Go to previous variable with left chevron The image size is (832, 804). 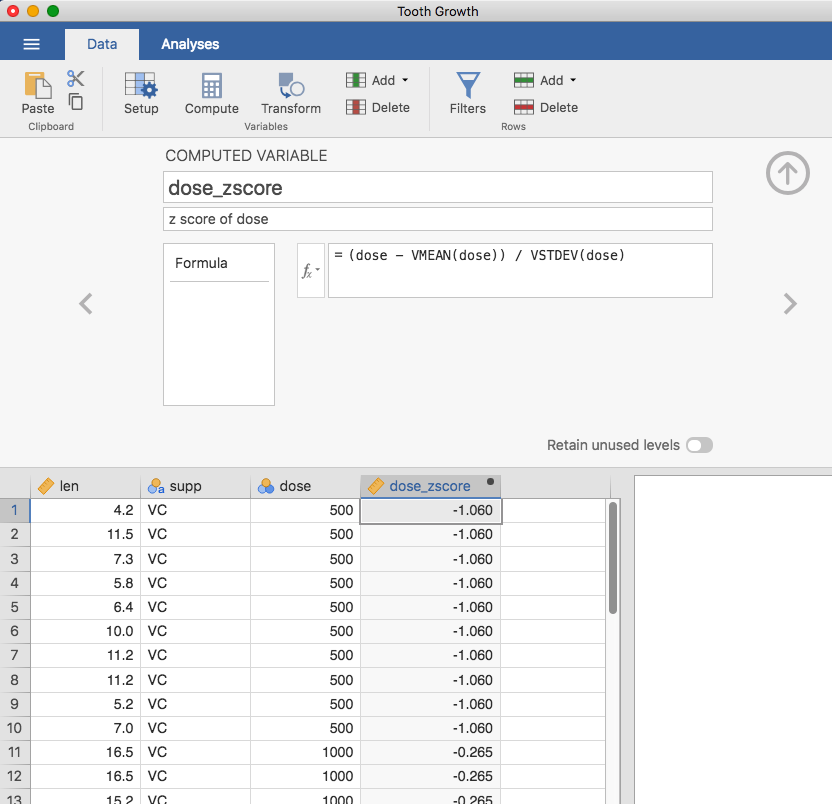pos(86,304)
